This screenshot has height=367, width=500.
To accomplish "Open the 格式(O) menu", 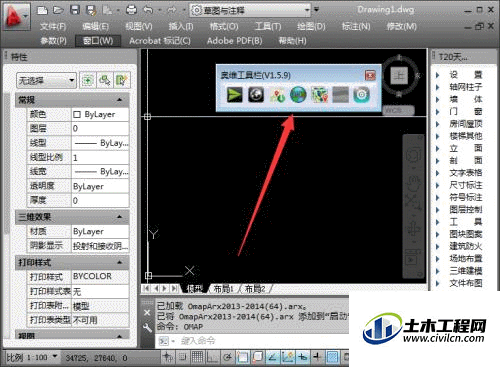I will (x=224, y=26).
